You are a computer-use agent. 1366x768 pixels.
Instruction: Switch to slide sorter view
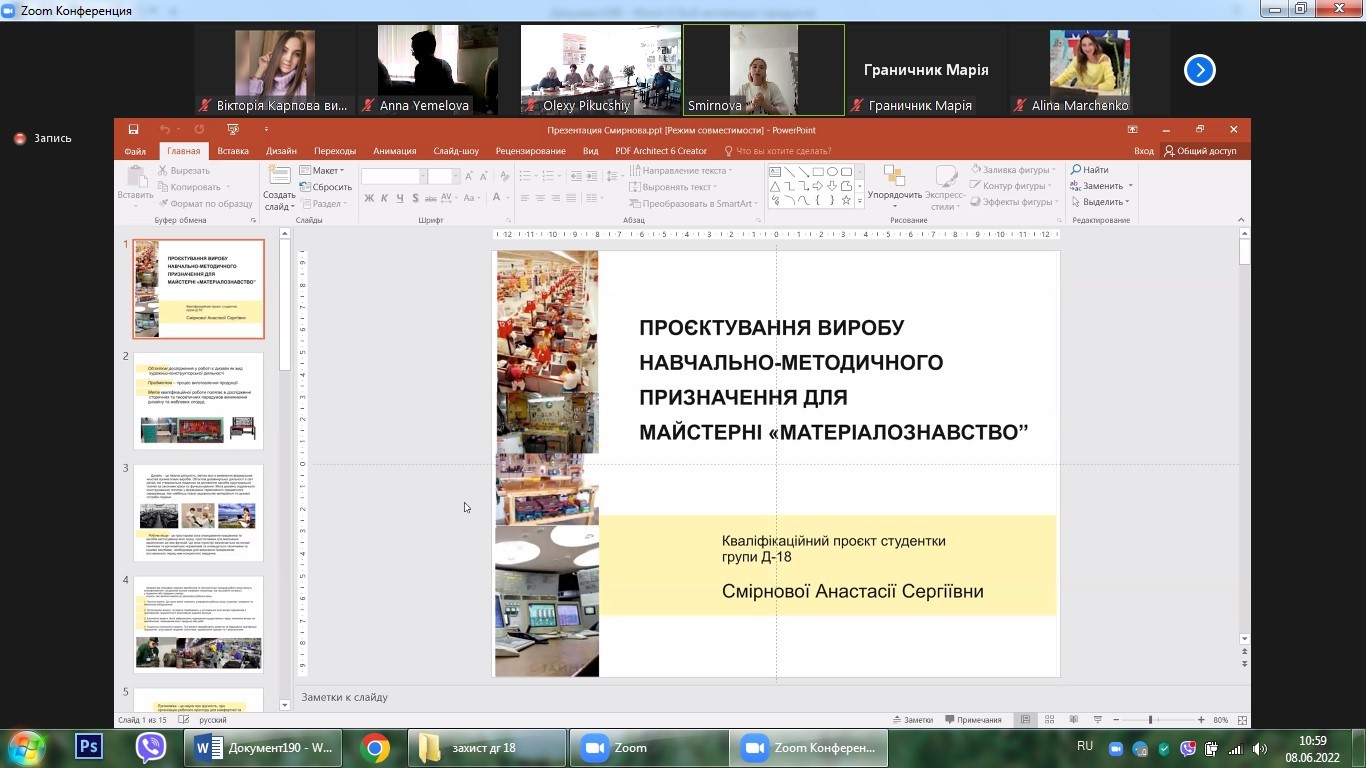coord(1049,720)
